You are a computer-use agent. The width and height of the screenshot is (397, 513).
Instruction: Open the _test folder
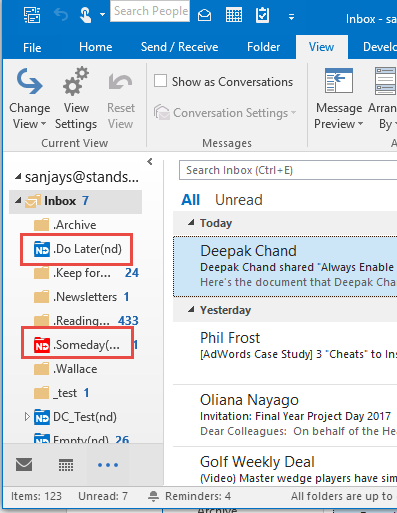[x=65, y=393]
